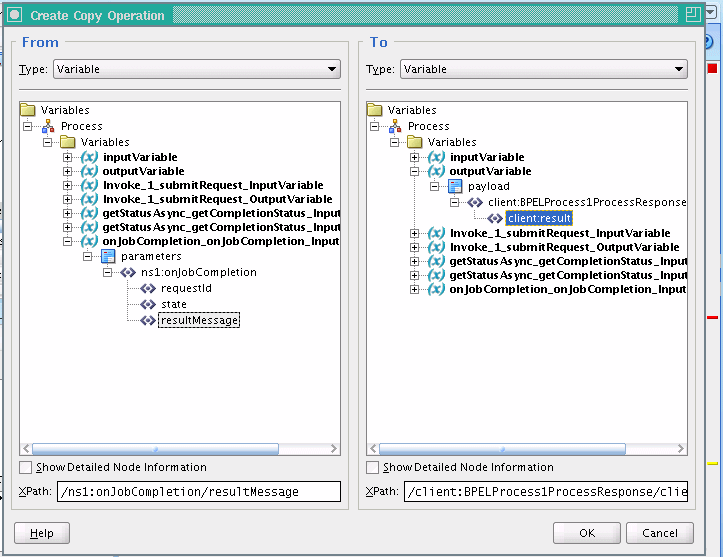Click Cancel to dismiss the dialog

[x=660, y=533]
